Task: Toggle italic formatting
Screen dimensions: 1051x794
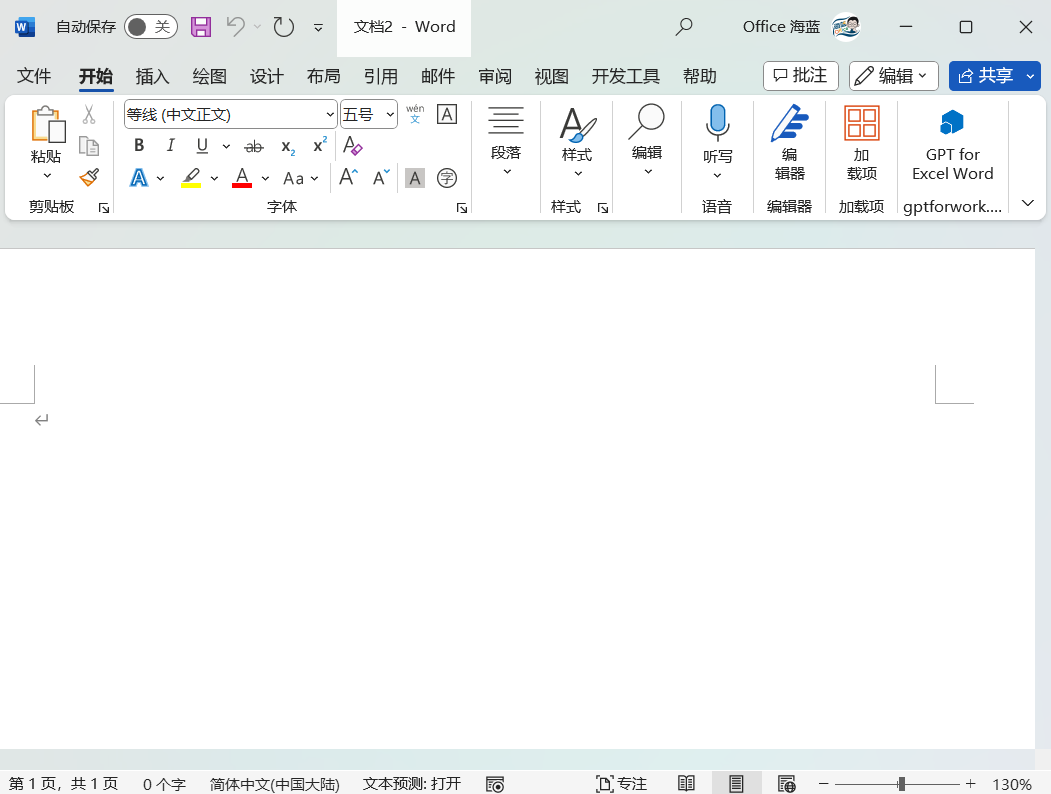Action: pyautogui.click(x=170, y=145)
